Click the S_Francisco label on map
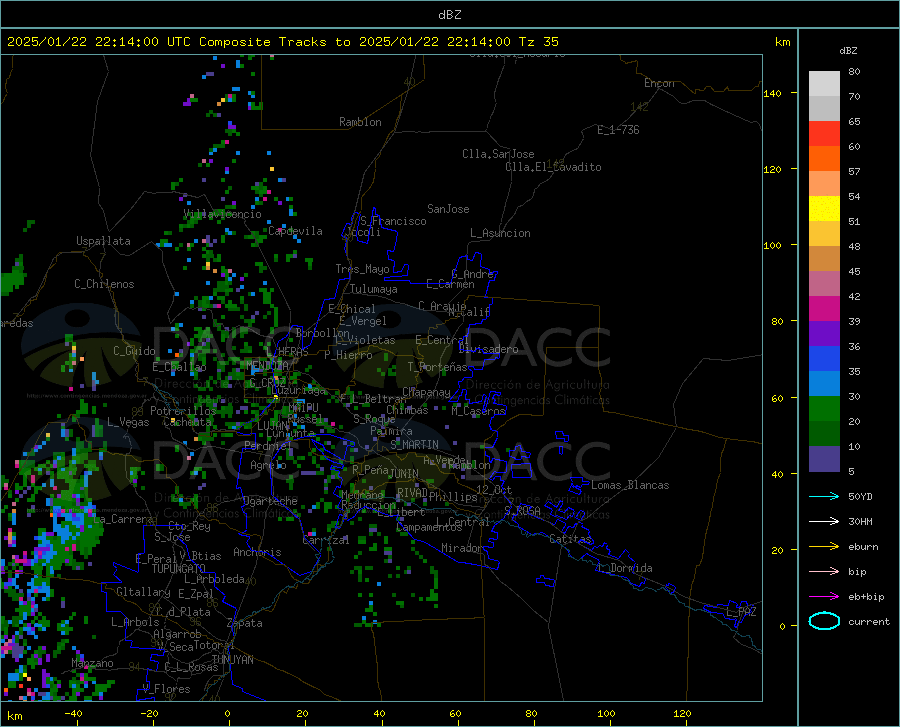 [x=393, y=221]
